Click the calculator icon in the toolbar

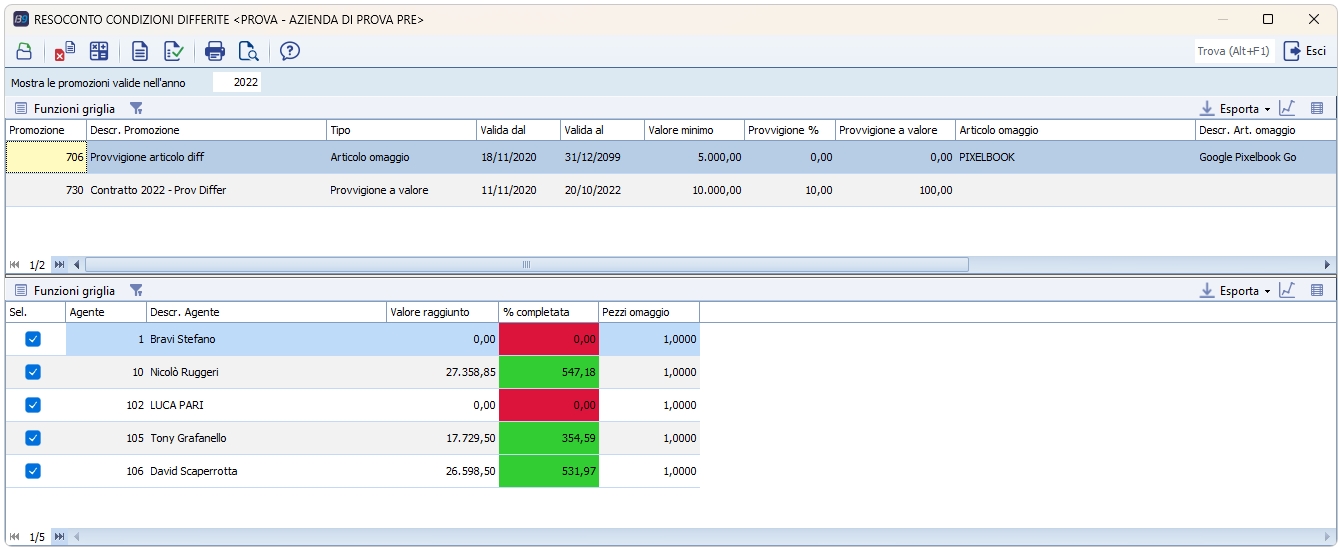tap(99, 51)
